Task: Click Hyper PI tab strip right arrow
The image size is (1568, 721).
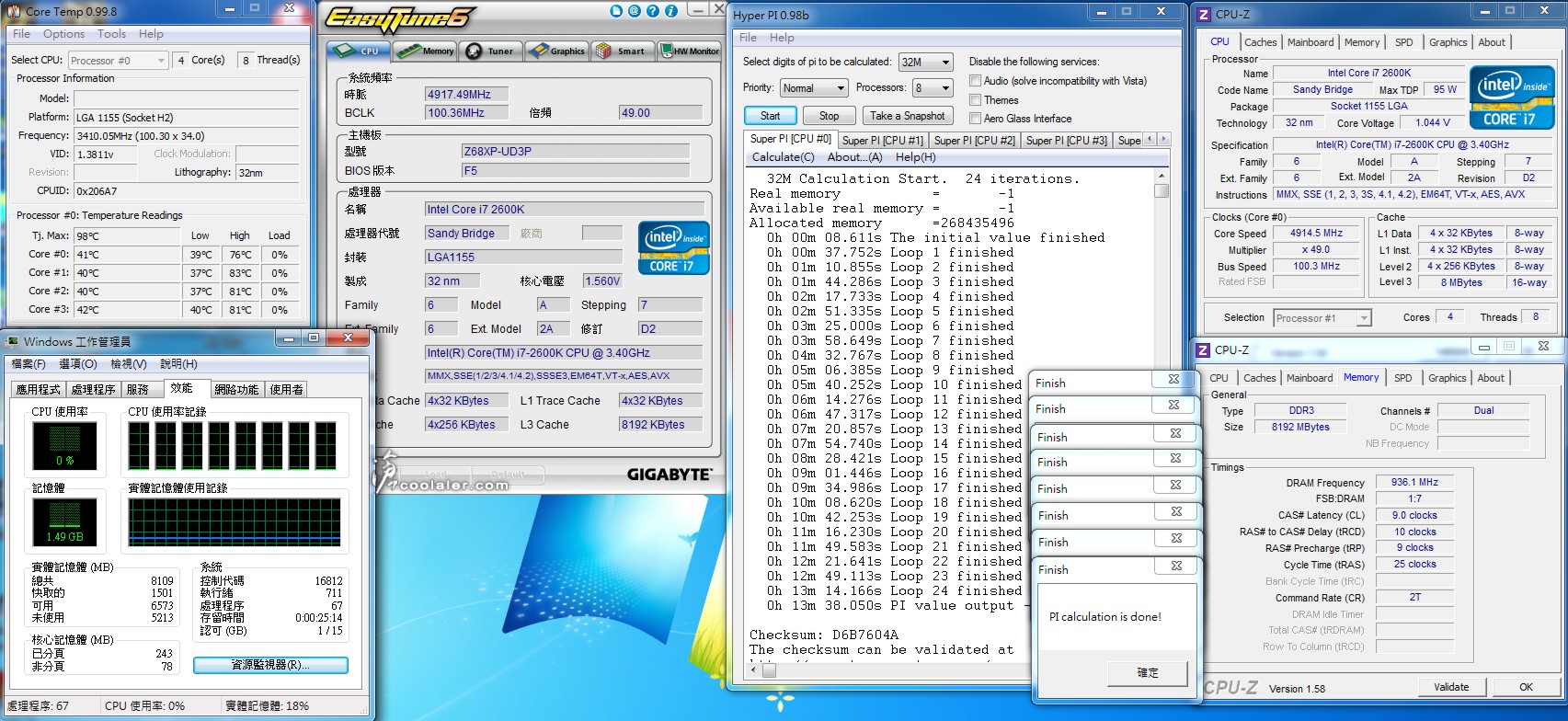Action: click(x=1163, y=140)
